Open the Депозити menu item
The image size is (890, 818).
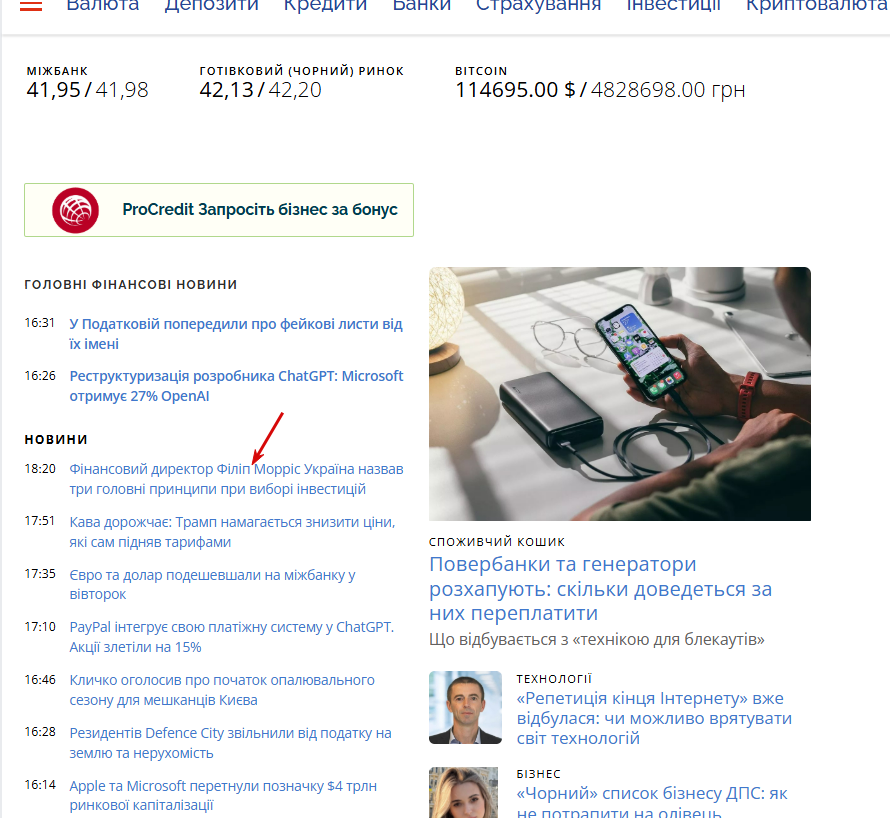point(211,5)
